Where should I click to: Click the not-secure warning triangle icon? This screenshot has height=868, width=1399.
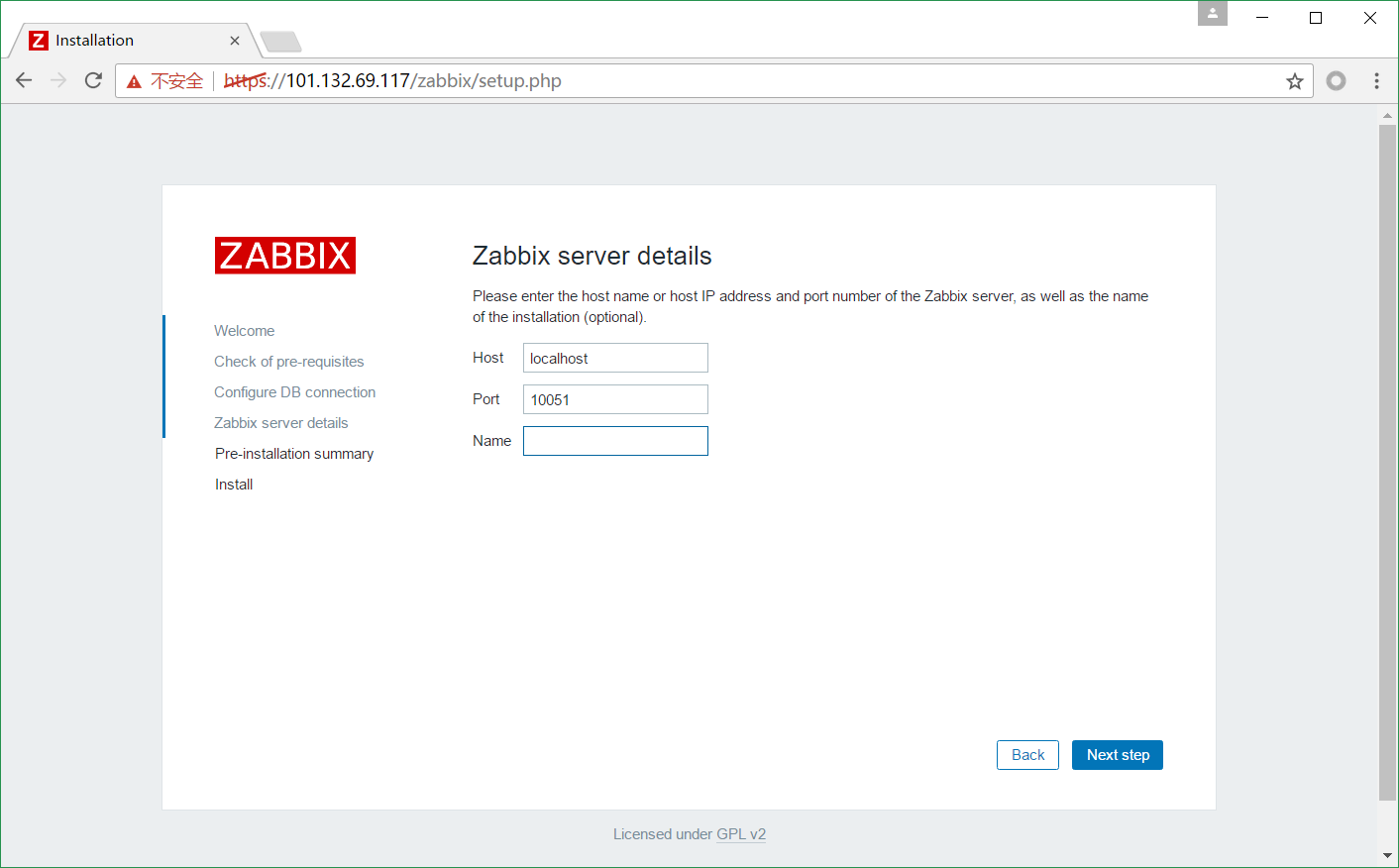134,81
